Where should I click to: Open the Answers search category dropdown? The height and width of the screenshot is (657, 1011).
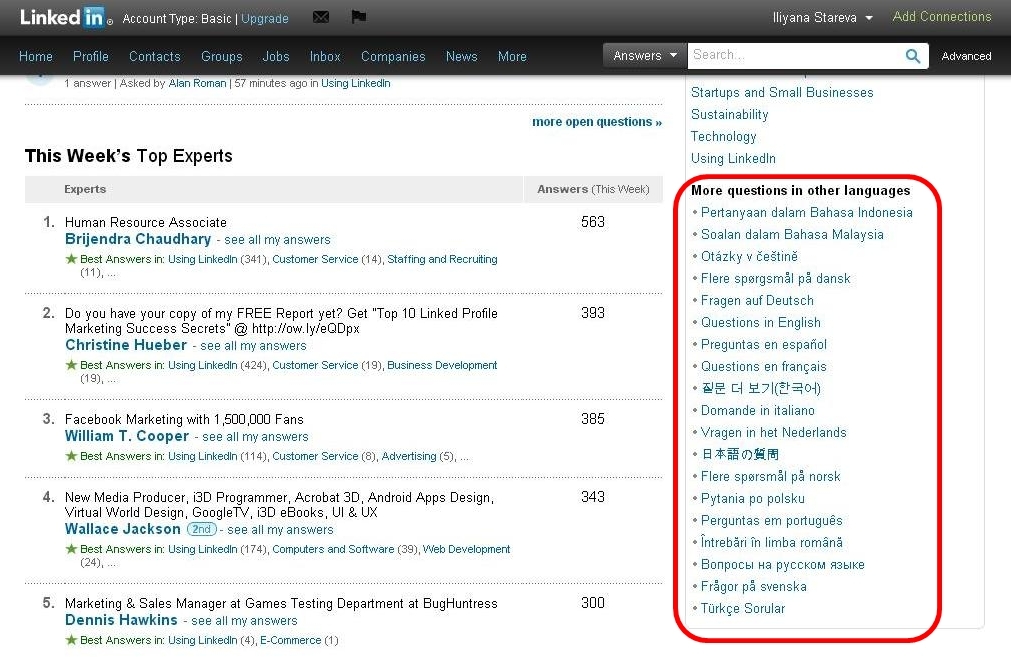pyautogui.click(x=645, y=55)
